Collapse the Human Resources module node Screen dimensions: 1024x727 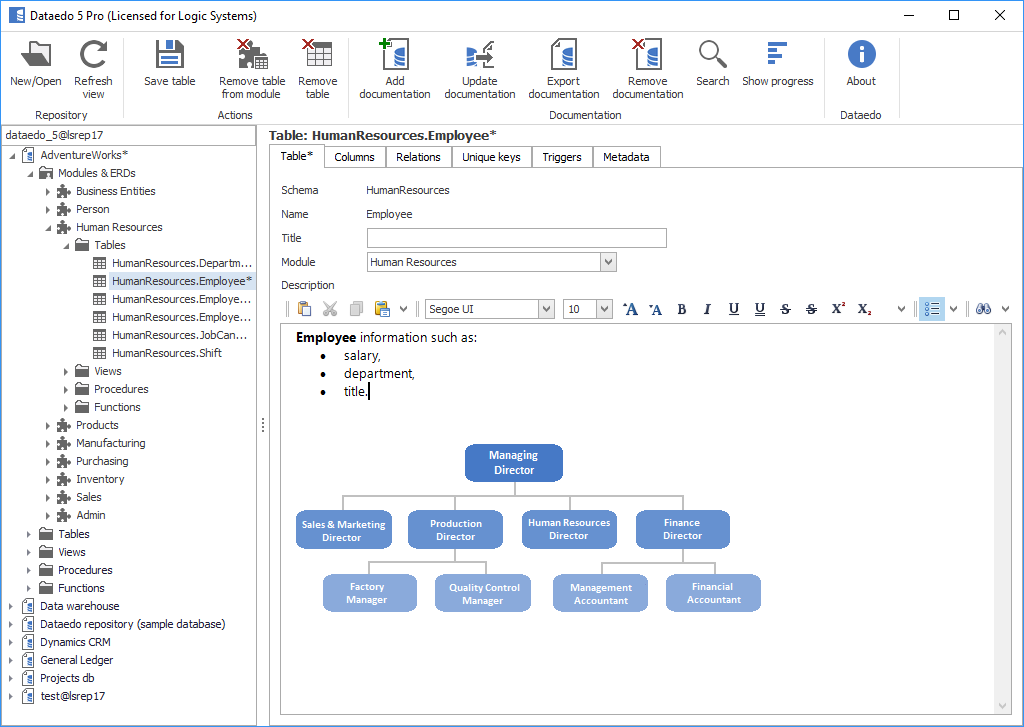(48, 227)
